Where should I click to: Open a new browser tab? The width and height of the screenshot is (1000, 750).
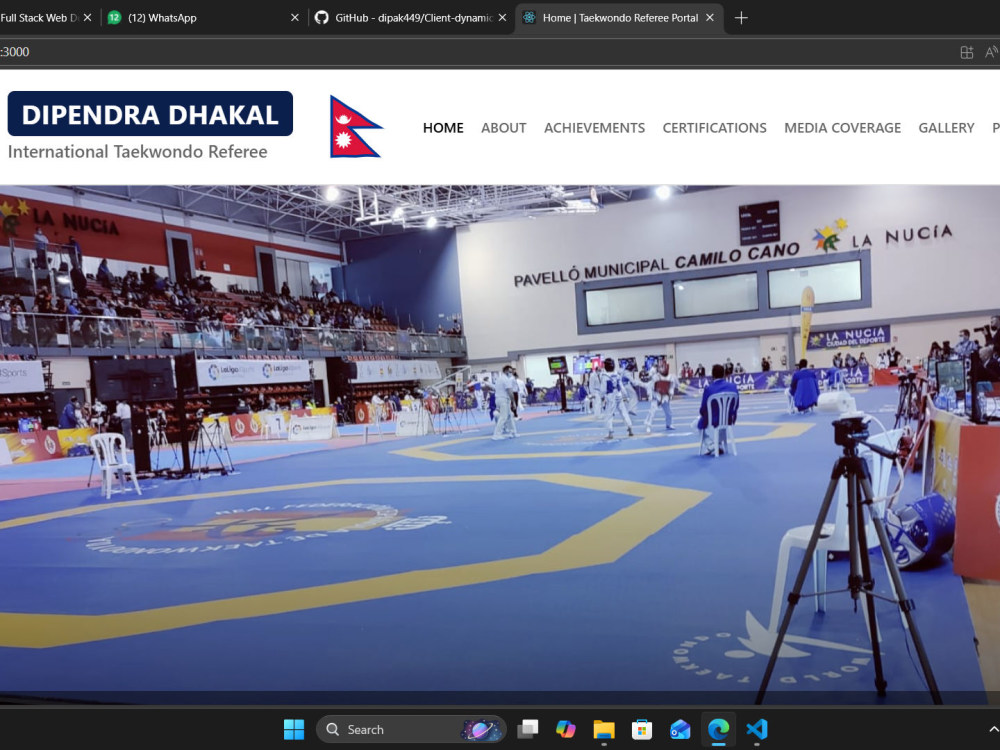pyautogui.click(x=741, y=18)
